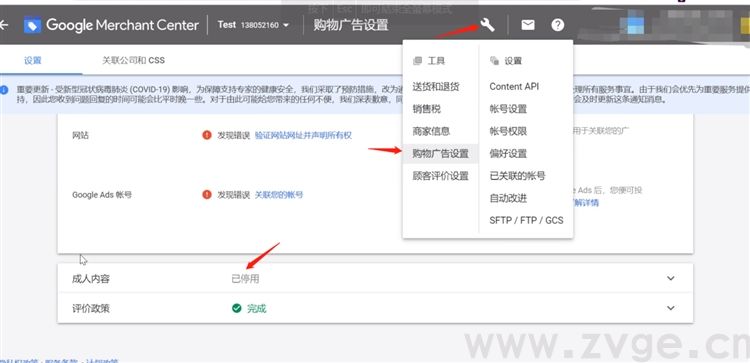Open the mail notifications icon

(528, 25)
